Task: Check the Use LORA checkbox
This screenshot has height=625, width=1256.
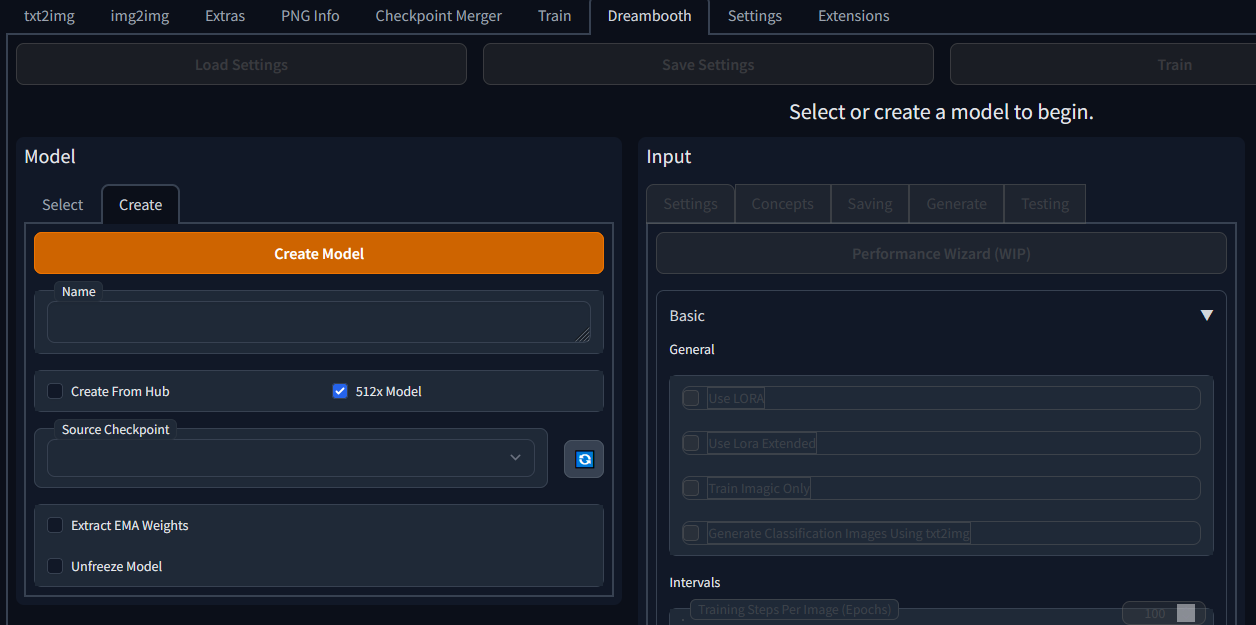Action: click(x=691, y=398)
